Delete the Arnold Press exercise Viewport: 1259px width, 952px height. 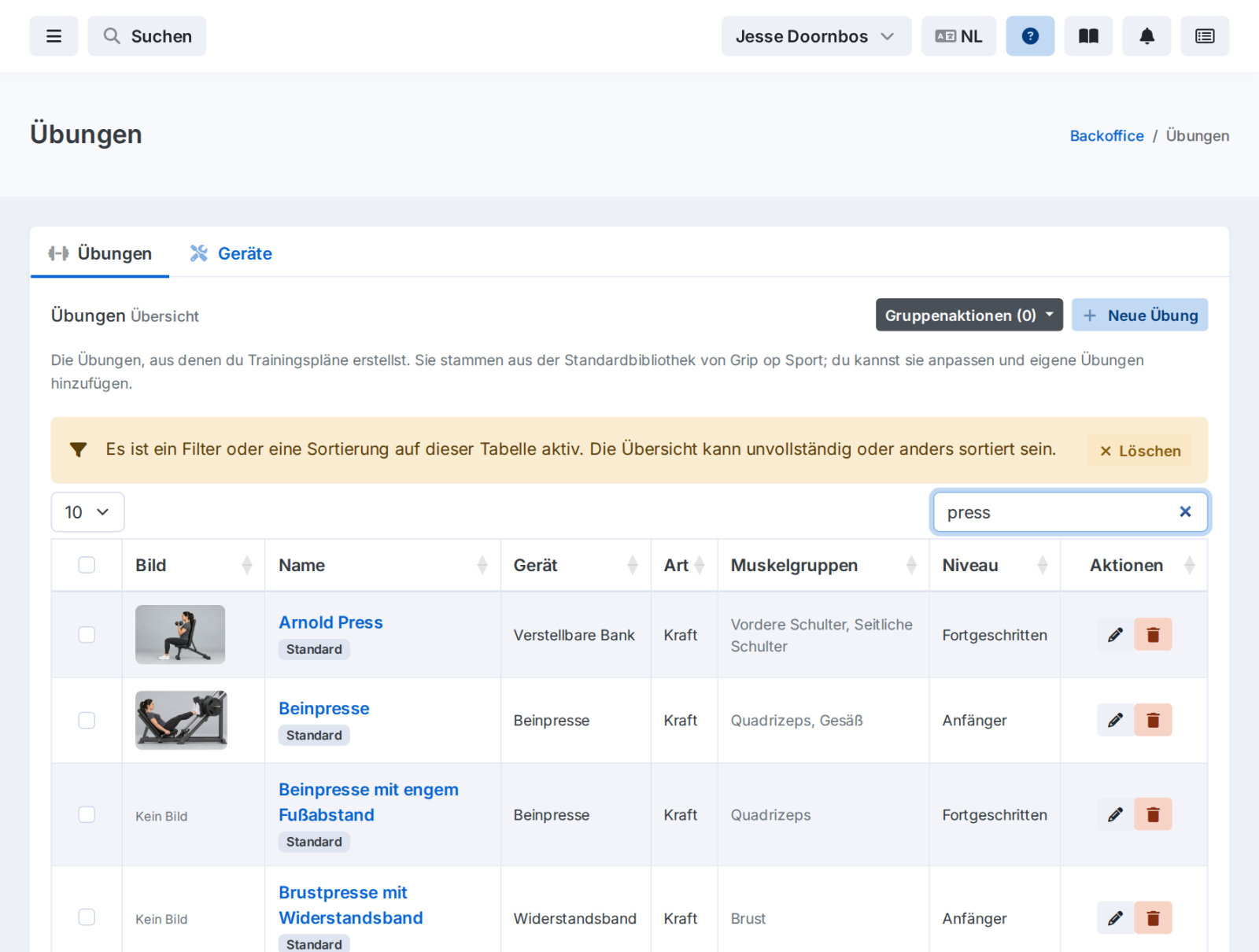tap(1153, 634)
